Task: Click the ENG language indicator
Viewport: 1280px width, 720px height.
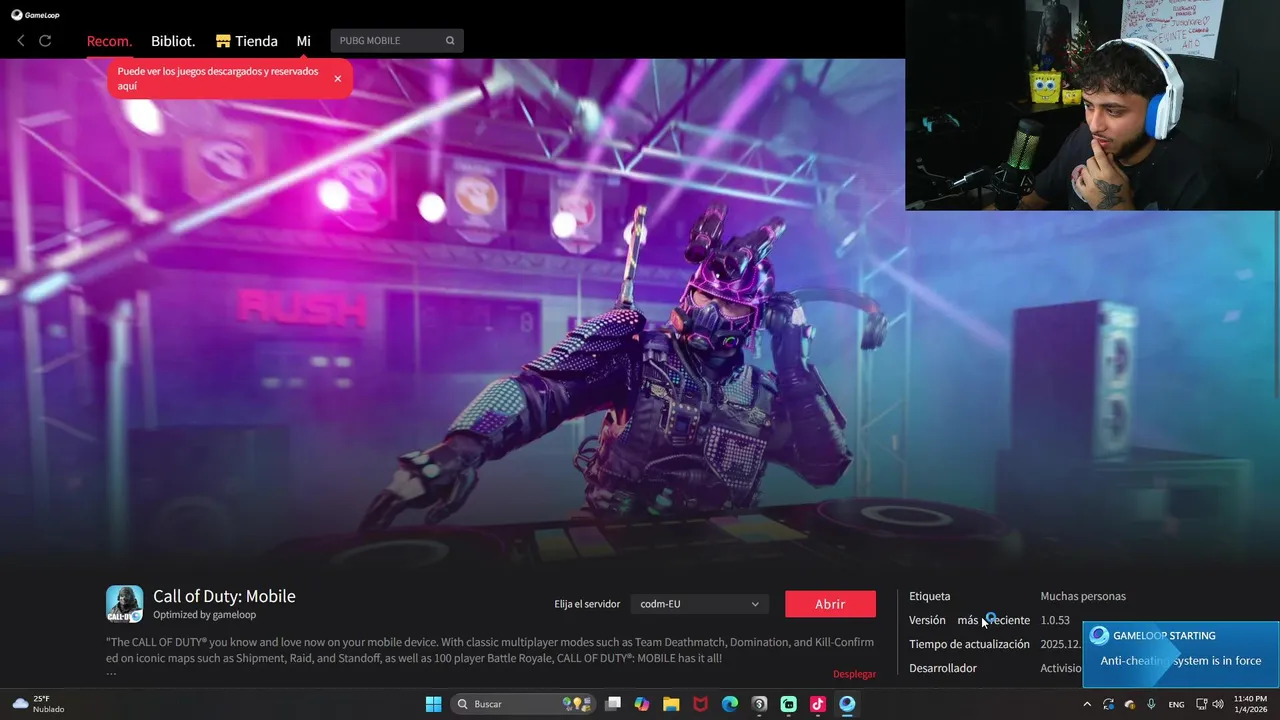Action: click(x=1176, y=704)
